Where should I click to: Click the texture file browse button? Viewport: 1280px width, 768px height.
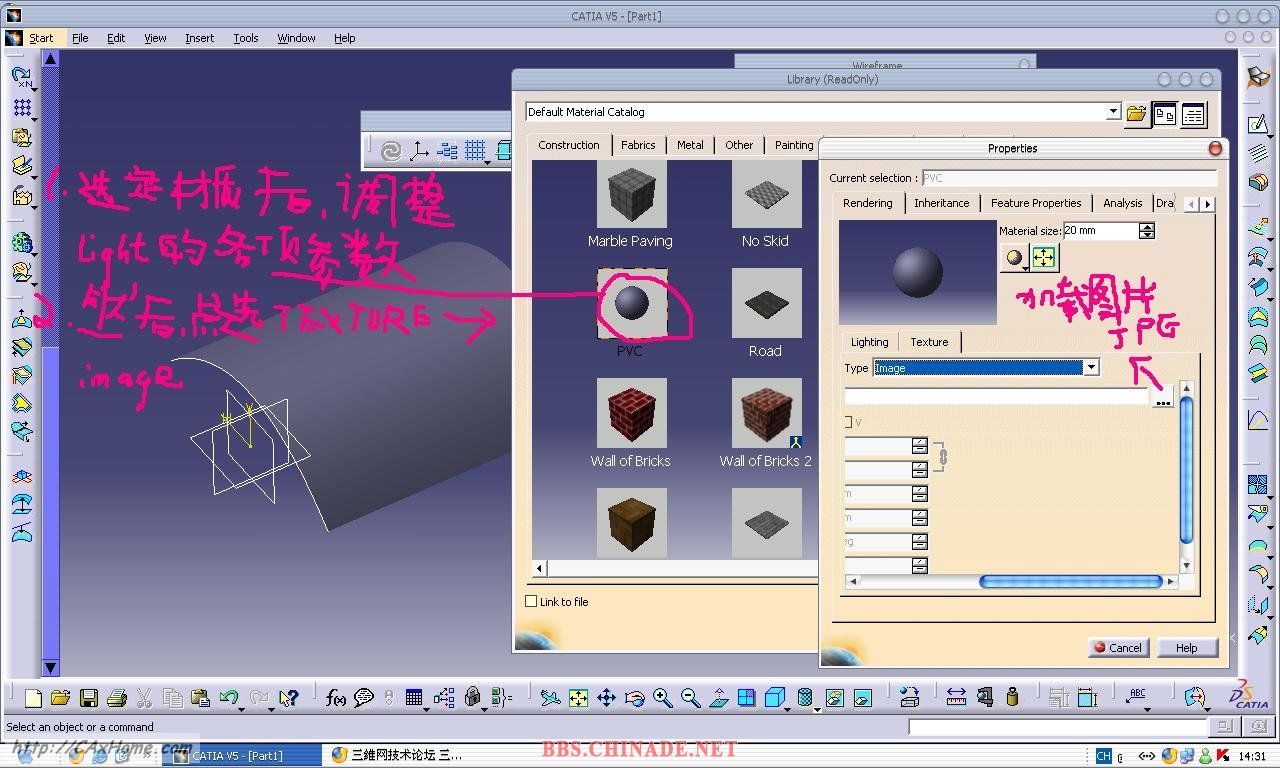coord(1162,398)
